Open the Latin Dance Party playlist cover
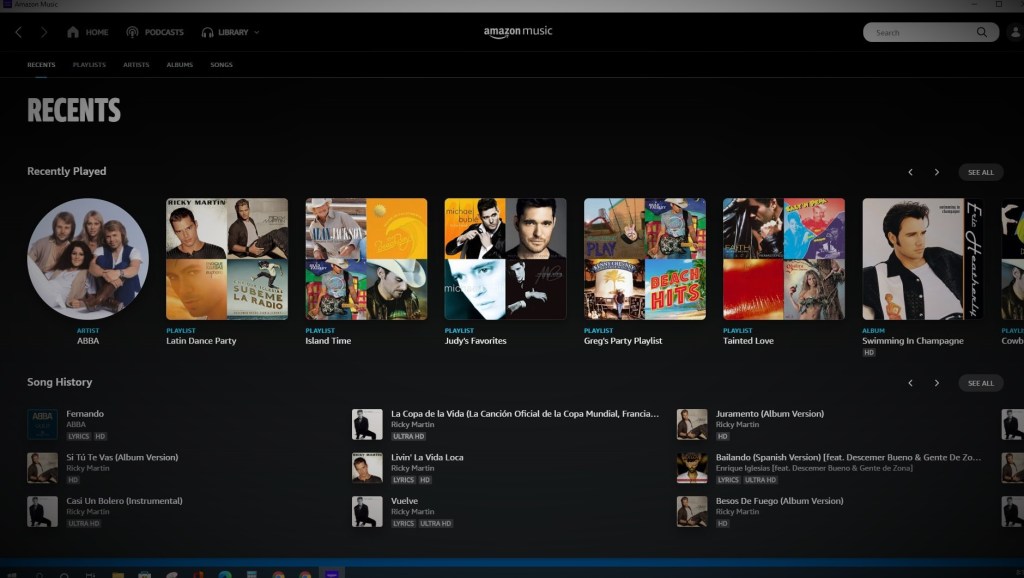The image size is (1024, 578). pos(227,259)
